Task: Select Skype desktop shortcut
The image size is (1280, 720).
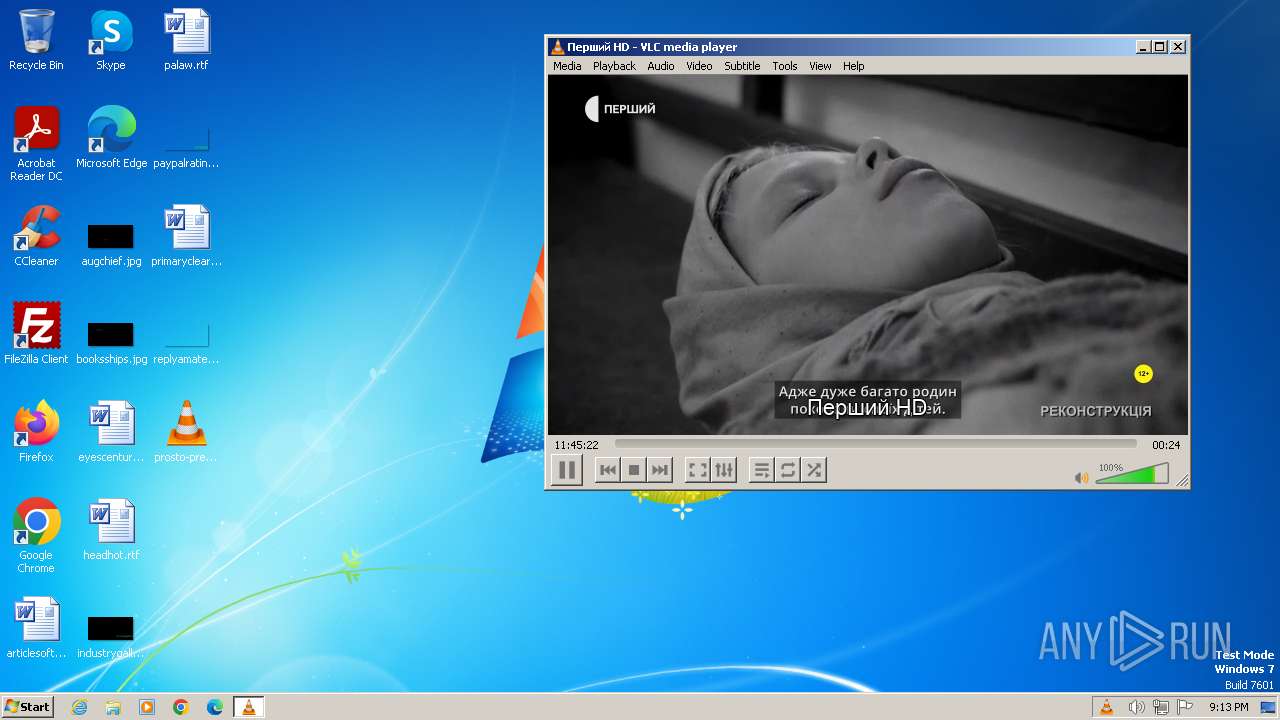Action: (111, 40)
